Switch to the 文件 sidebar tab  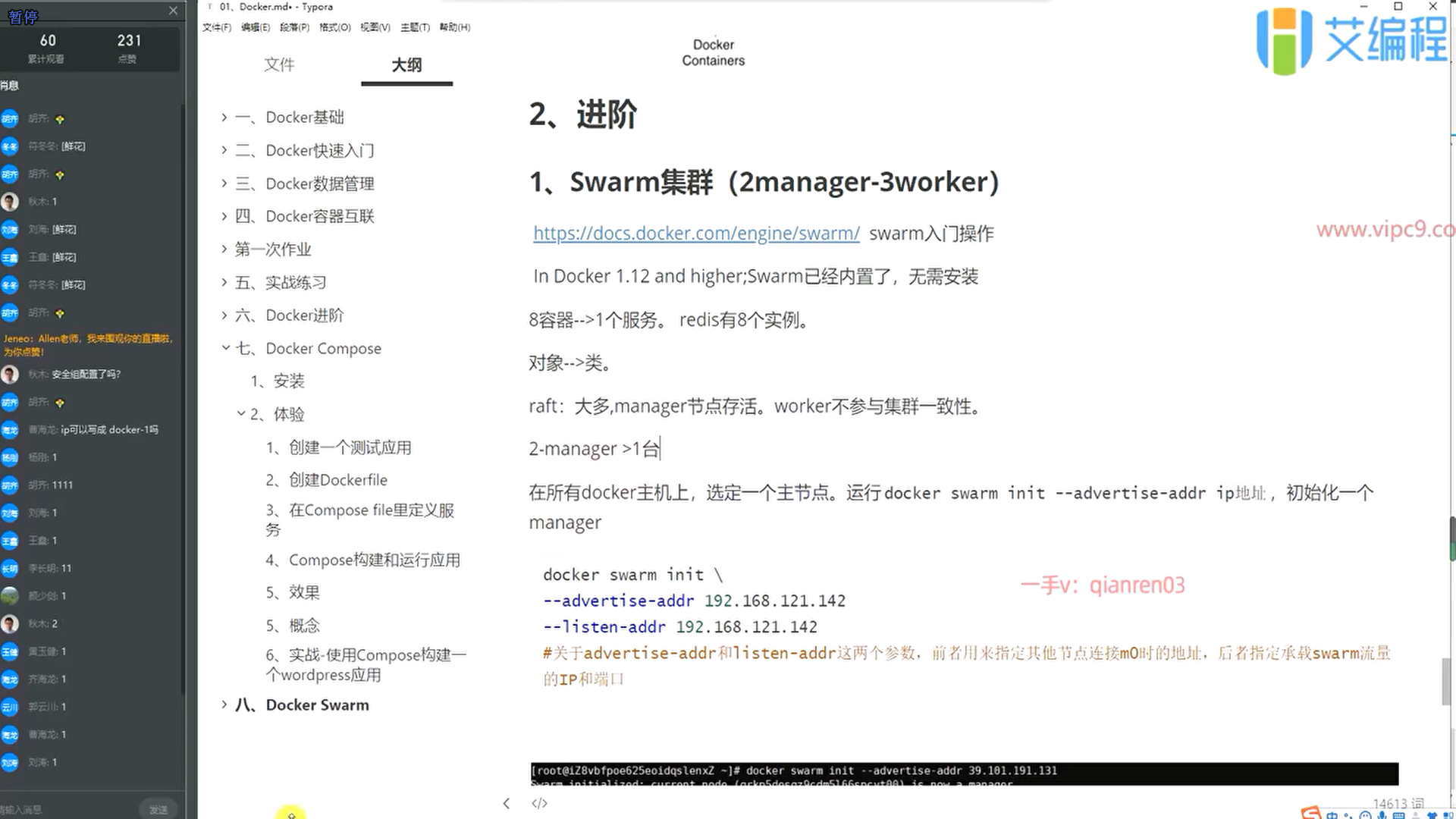(279, 65)
